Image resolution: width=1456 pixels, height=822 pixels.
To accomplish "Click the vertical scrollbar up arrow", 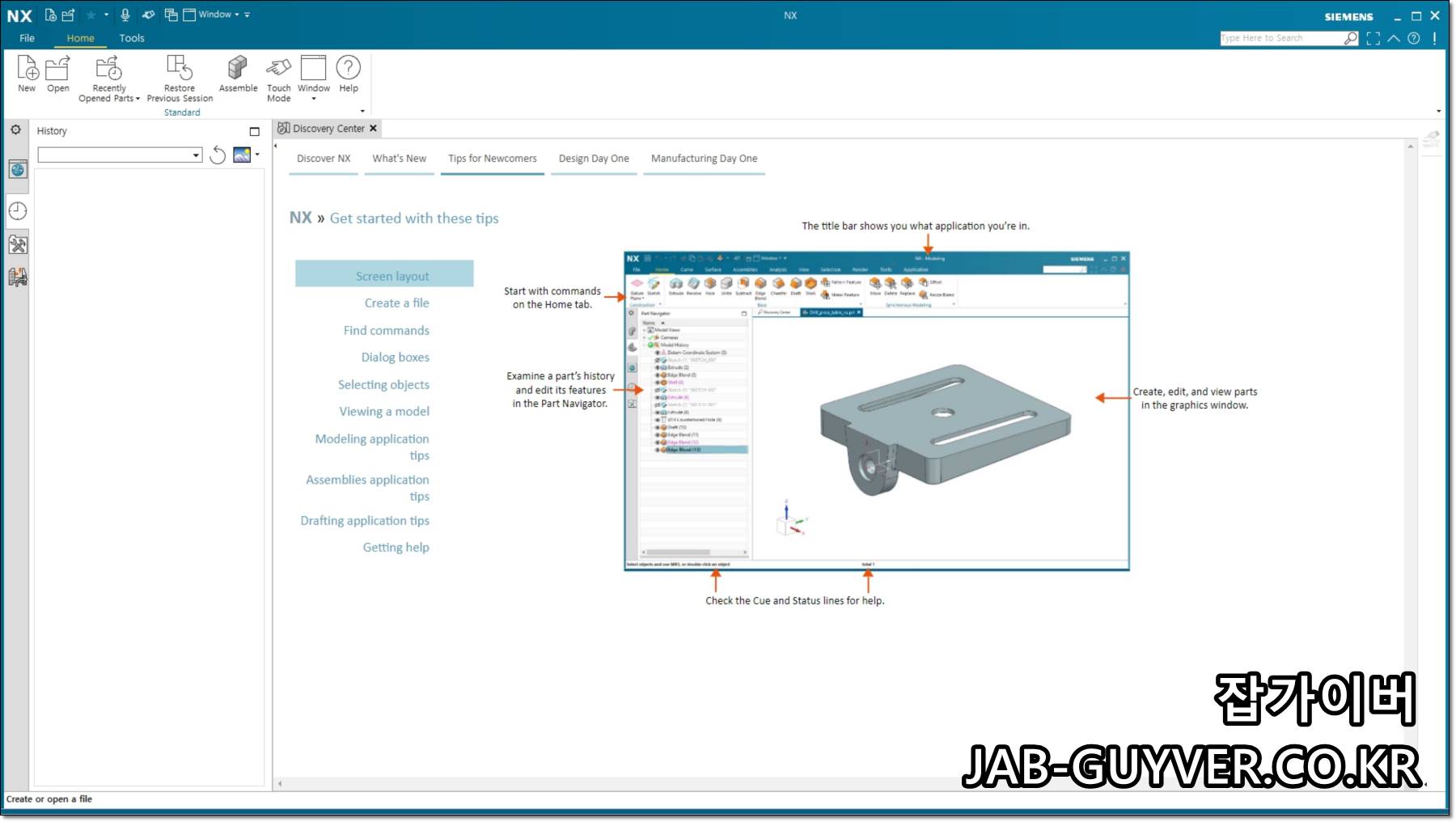I will [1411, 146].
